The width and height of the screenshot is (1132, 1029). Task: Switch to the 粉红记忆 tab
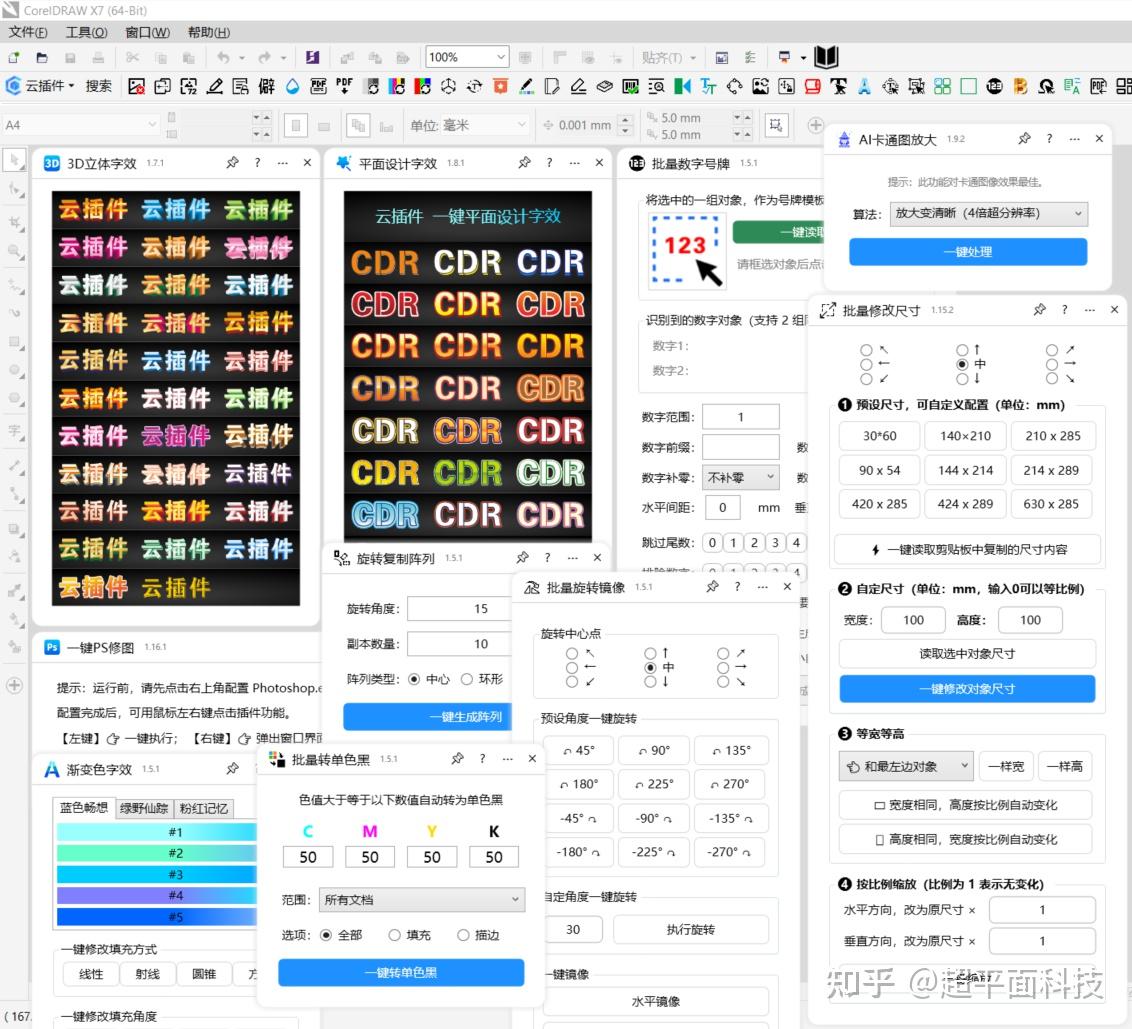pyautogui.click(x=204, y=808)
